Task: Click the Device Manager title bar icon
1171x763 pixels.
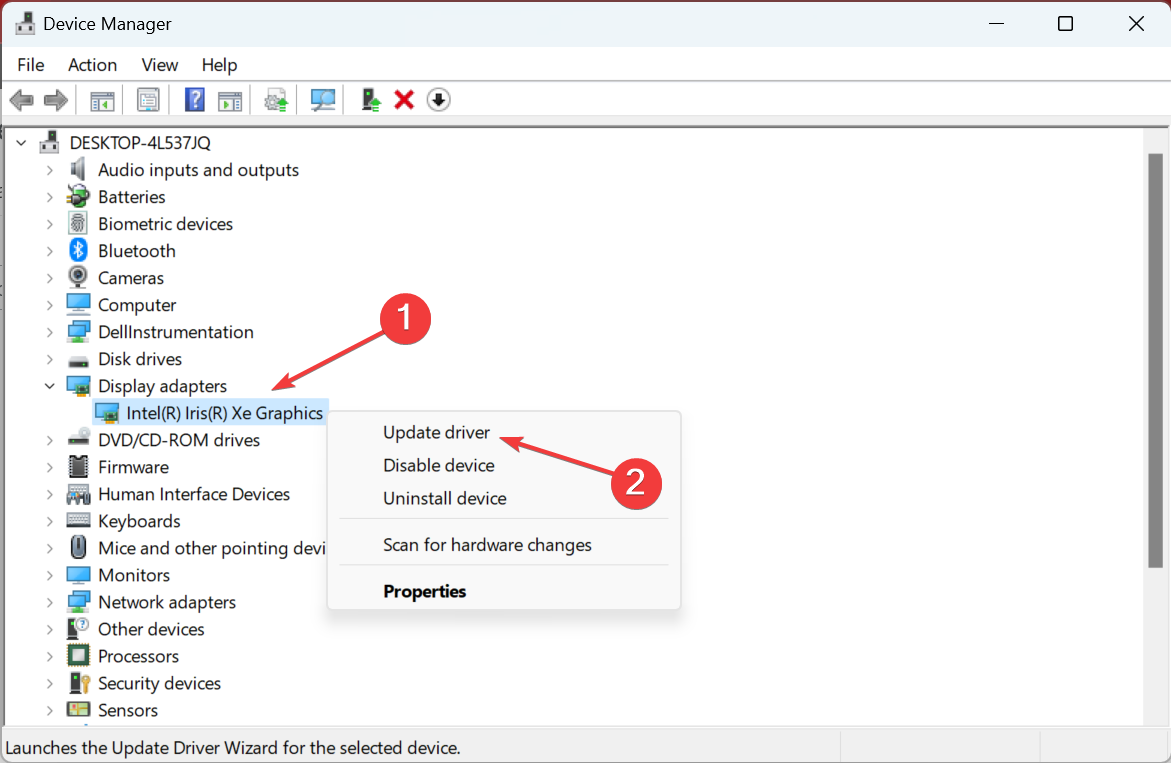Action: click(x=25, y=24)
